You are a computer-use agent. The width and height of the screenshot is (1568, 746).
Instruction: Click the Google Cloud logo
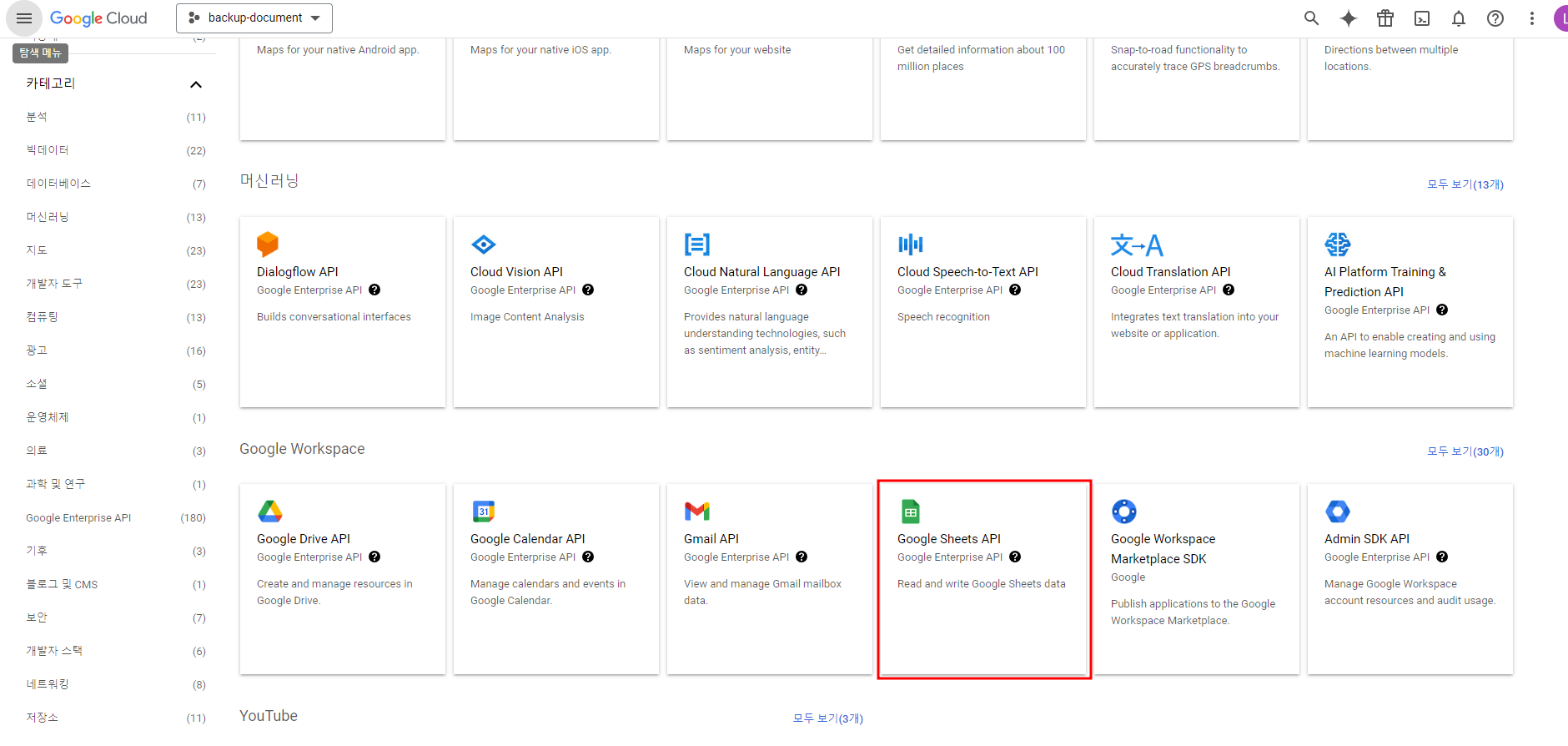click(x=98, y=18)
